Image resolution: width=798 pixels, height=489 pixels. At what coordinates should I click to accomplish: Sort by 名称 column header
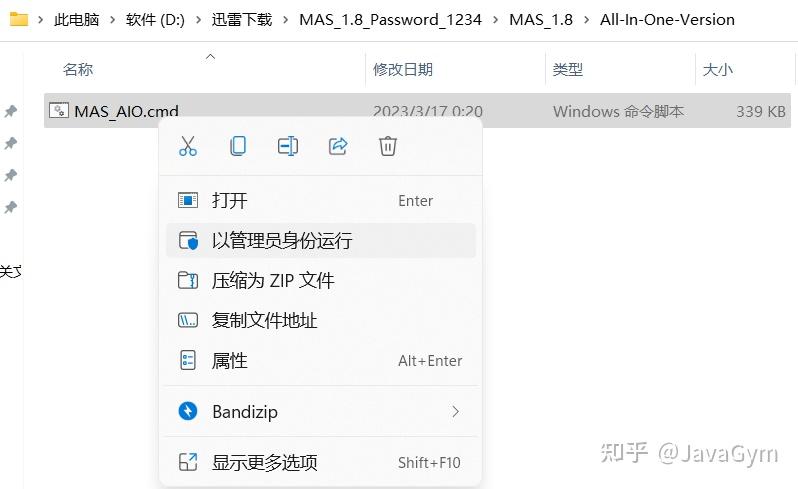click(78, 69)
